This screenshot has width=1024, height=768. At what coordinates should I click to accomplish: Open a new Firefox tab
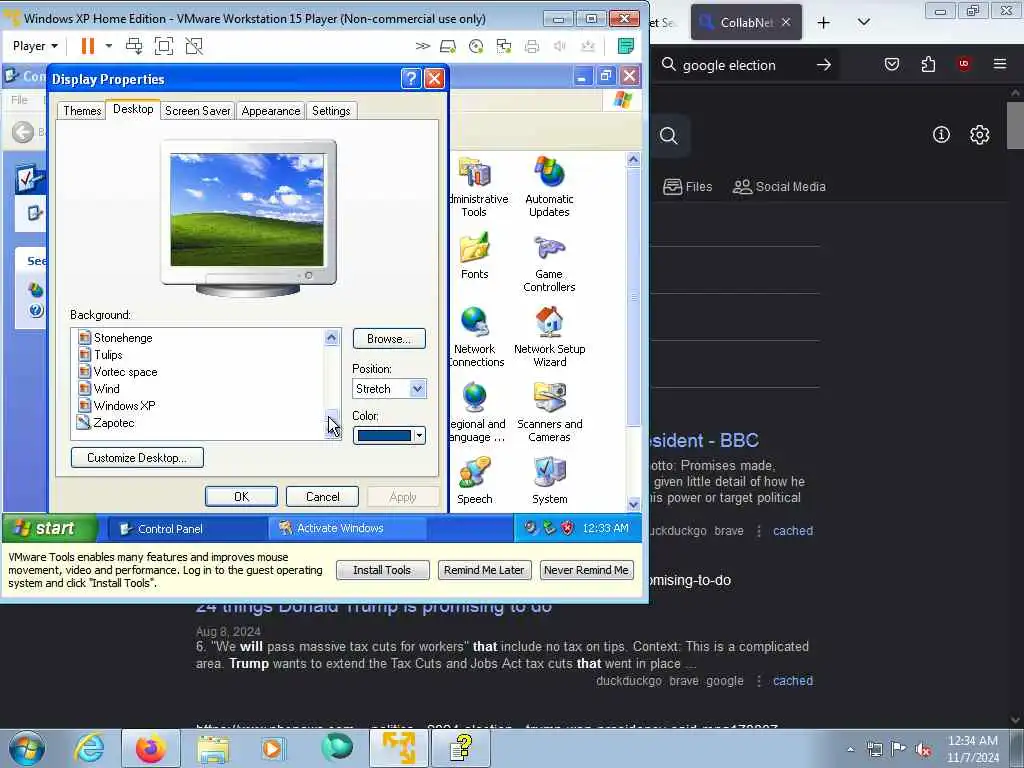point(824,23)
